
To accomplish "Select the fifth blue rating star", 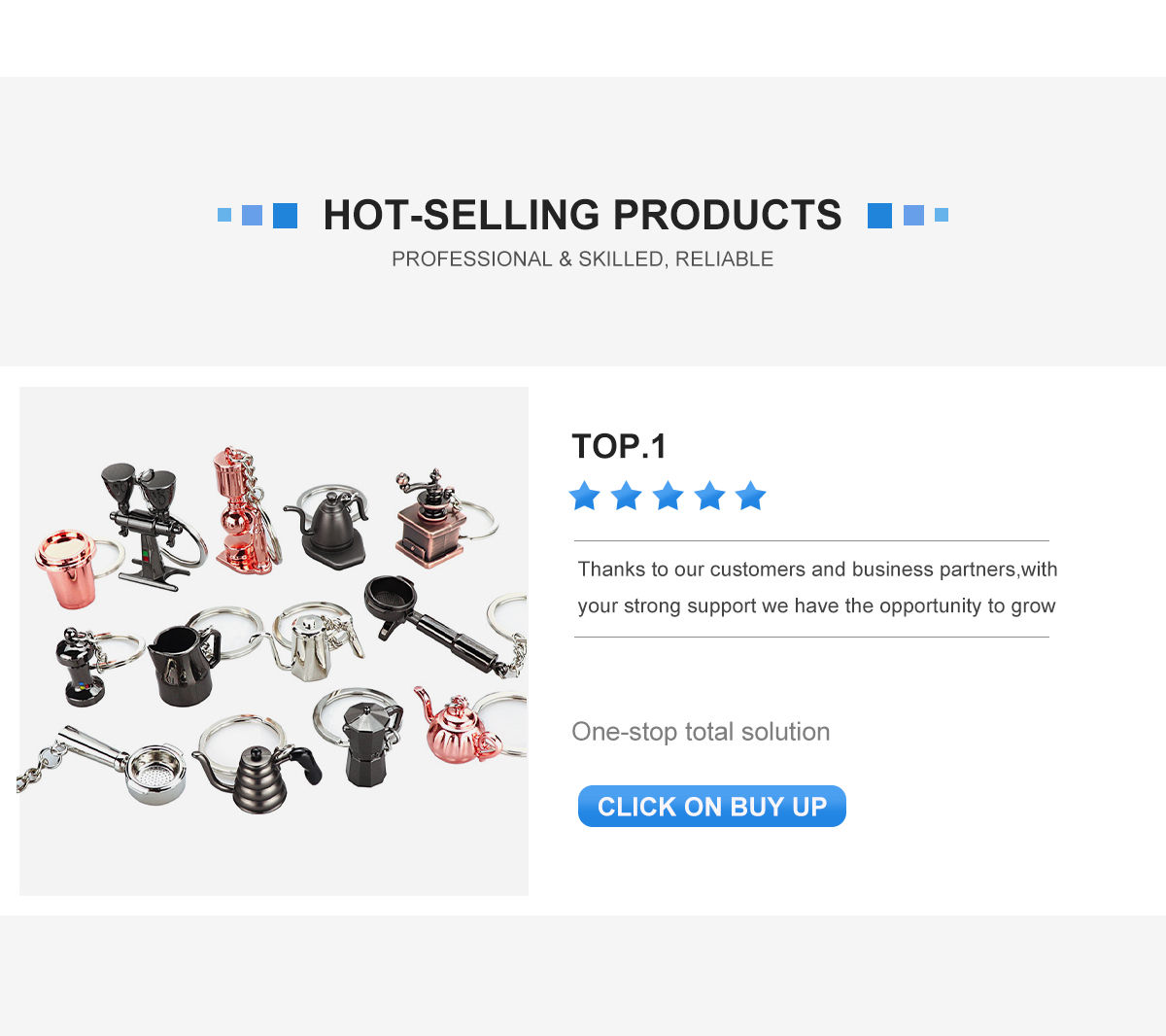I will coord(750,496).
